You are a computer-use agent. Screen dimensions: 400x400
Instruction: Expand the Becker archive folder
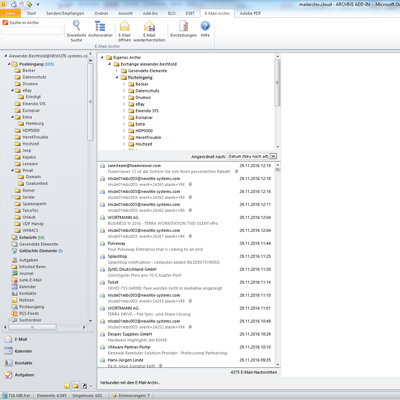click(x=124, y=84)
